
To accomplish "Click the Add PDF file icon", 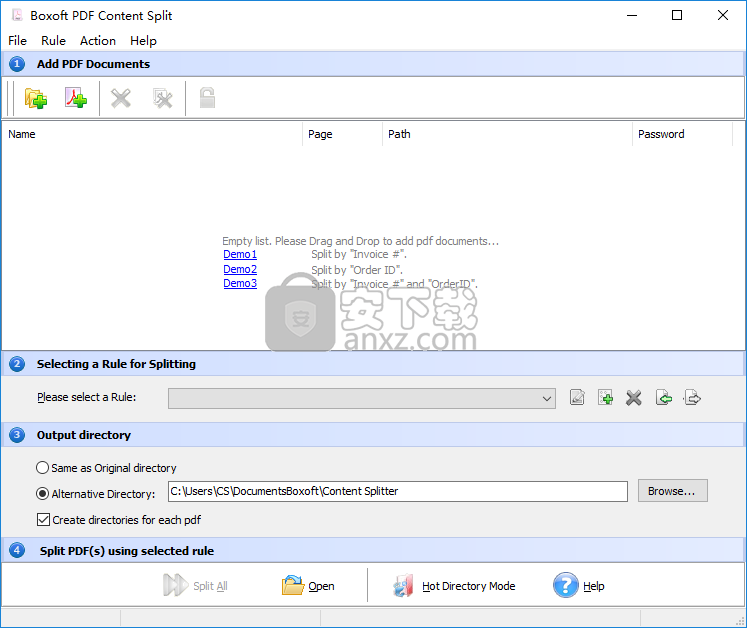I will (76, 98).
